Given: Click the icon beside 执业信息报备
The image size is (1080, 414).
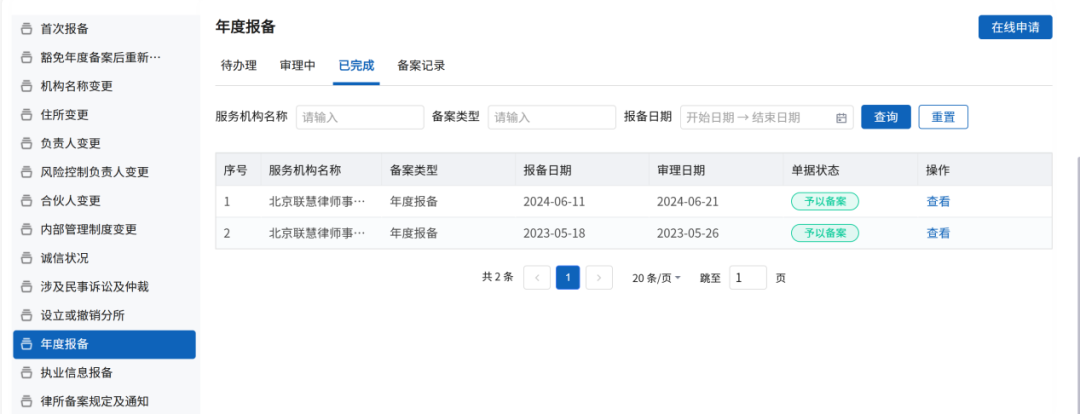Looking at the screenshot, I should coord(27,373).
